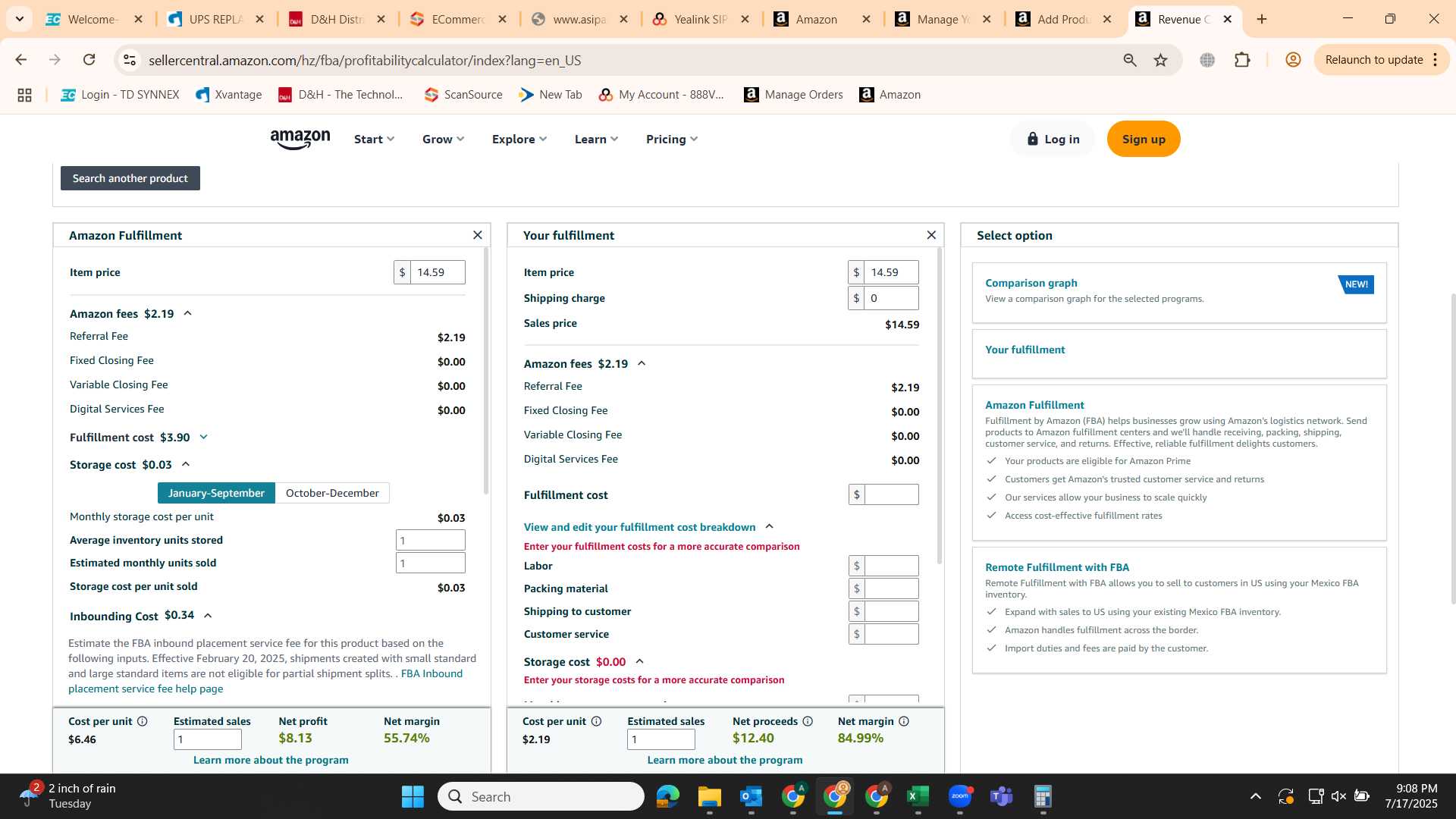Screen dimensions: 1456x819
Task: Expand Fulfillment cost $3.90 section
Action: [203, 437]
